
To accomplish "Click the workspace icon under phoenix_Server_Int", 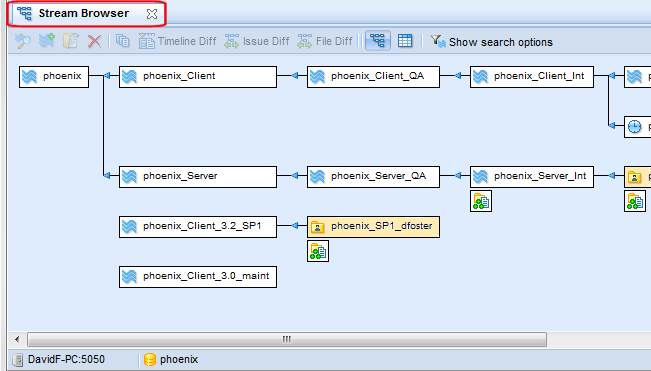I will (x=481, y=201).
